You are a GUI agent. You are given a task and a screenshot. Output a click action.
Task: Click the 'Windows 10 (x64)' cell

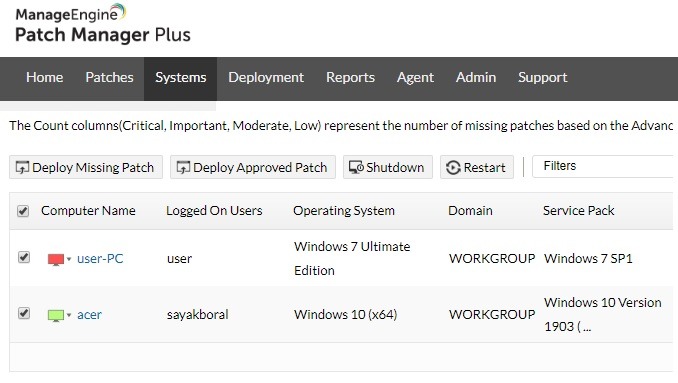coord(345,315)
